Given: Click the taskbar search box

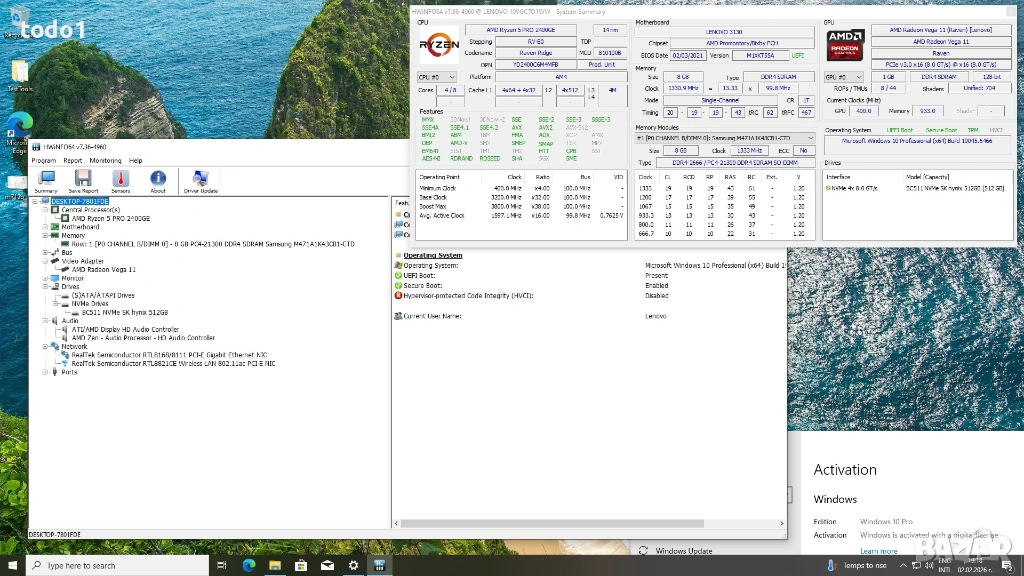Looking at the screenshot, I should [x=117, y=565].
